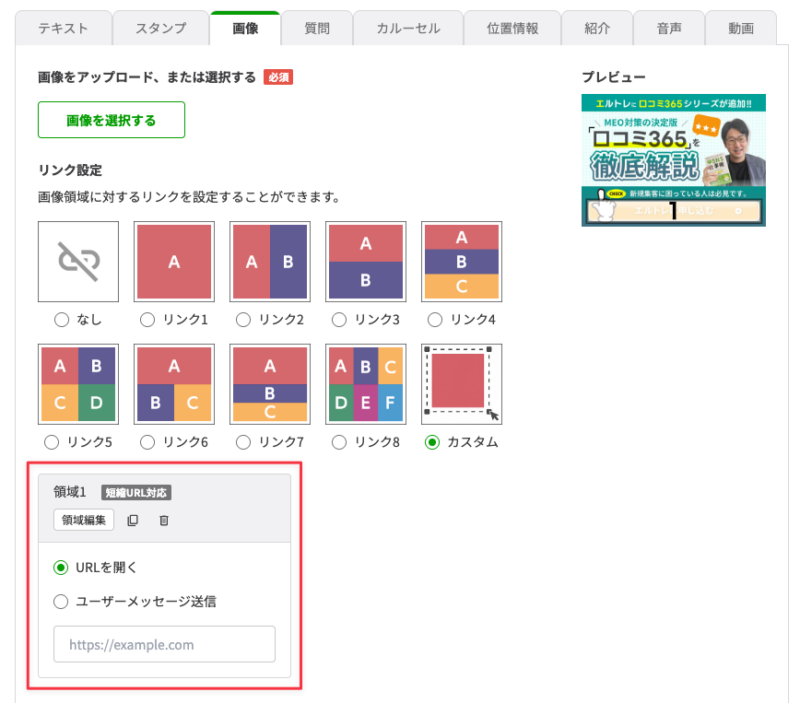800x703 pixels.
Task: Select the no-link broken chain layout icon
Action: [x=78, y=261]
